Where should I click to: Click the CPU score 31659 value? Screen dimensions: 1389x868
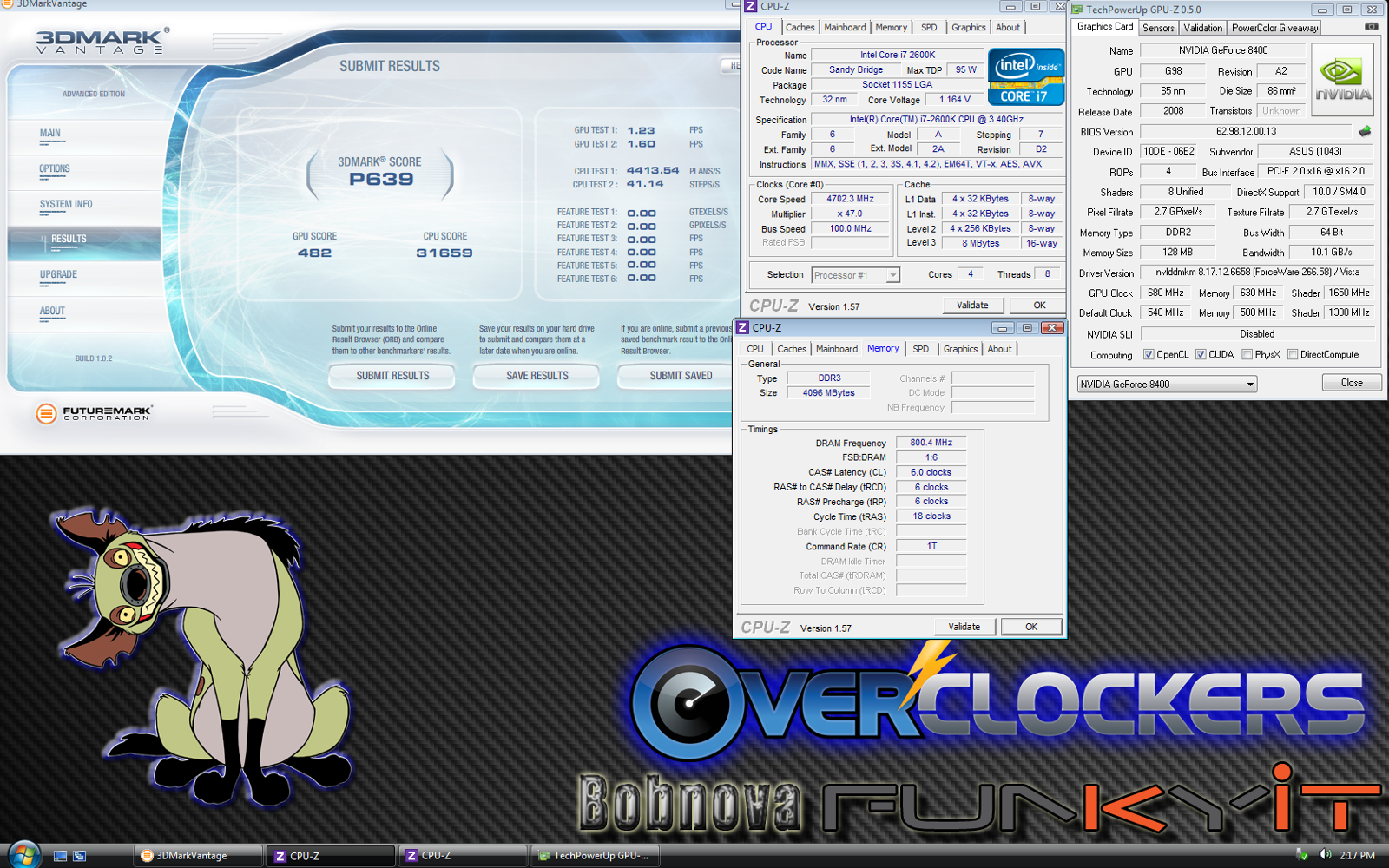pyautogui.click(x=444, y=253)
